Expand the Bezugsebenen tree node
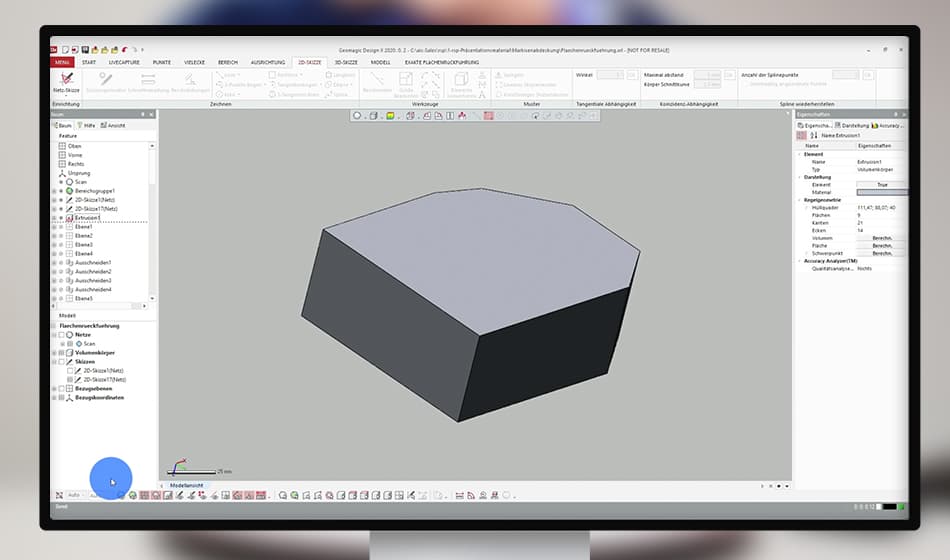950x560 pixels. click(54, 389)
